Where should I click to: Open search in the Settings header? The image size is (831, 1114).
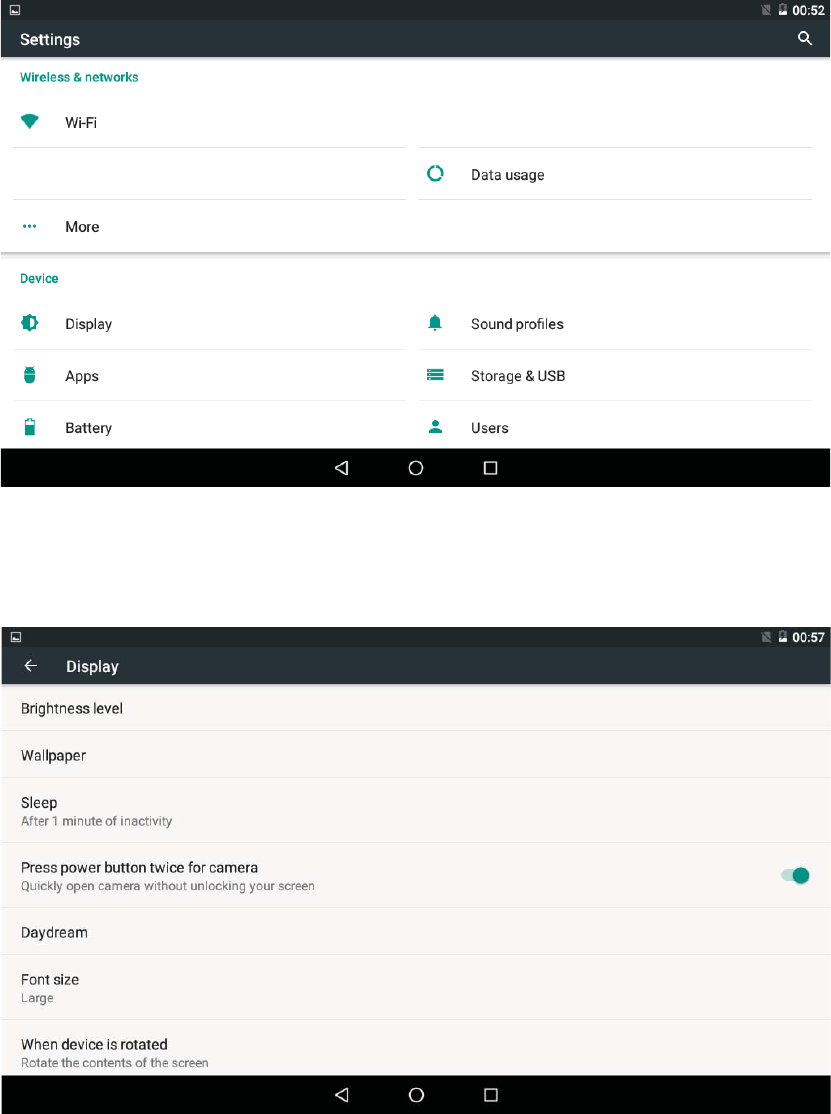804,38
